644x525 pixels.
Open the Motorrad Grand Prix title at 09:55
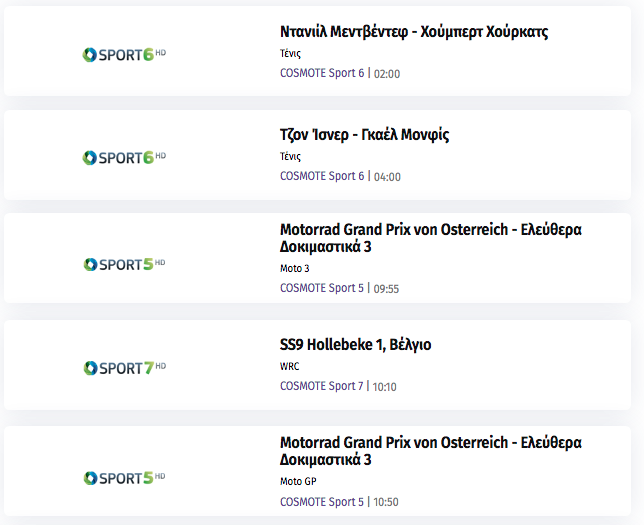tap(430, 238)
